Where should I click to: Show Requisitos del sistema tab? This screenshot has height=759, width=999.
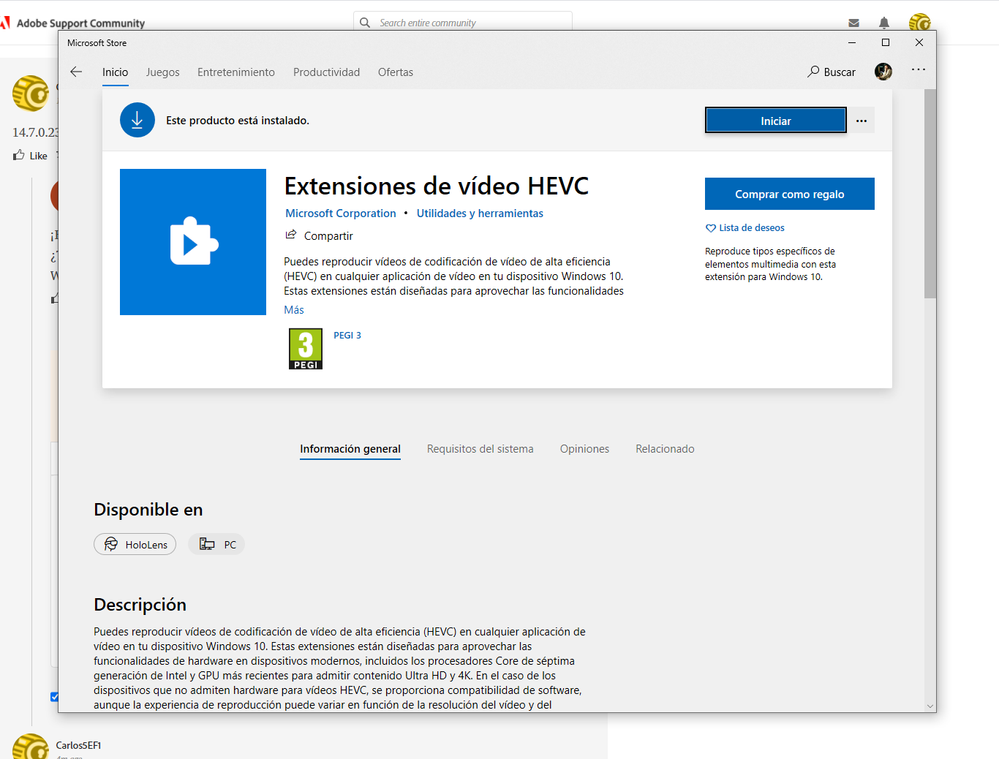click(480, 449)
